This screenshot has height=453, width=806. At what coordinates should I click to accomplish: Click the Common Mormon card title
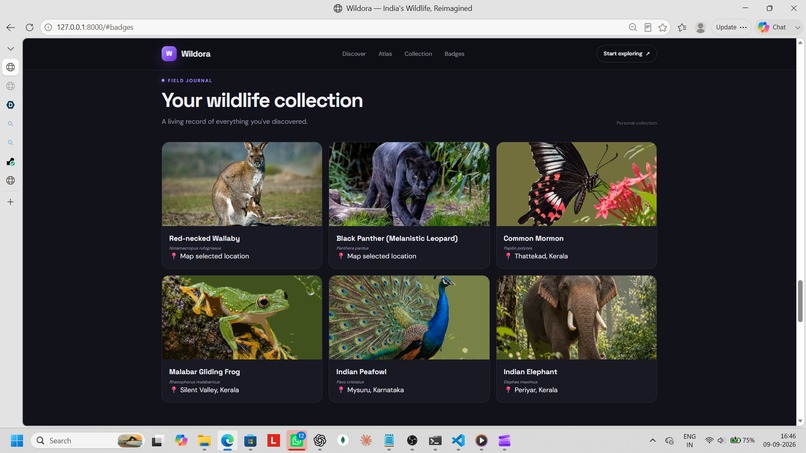pos(533,238)
